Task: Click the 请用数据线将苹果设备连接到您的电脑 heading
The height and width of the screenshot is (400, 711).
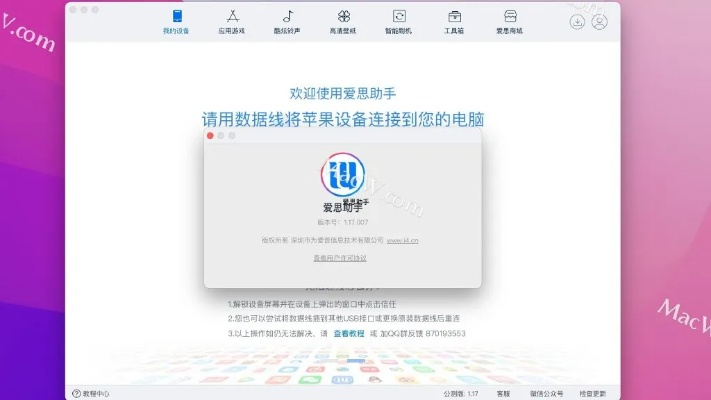Action: pyautogui.click(x=343, y=119)
